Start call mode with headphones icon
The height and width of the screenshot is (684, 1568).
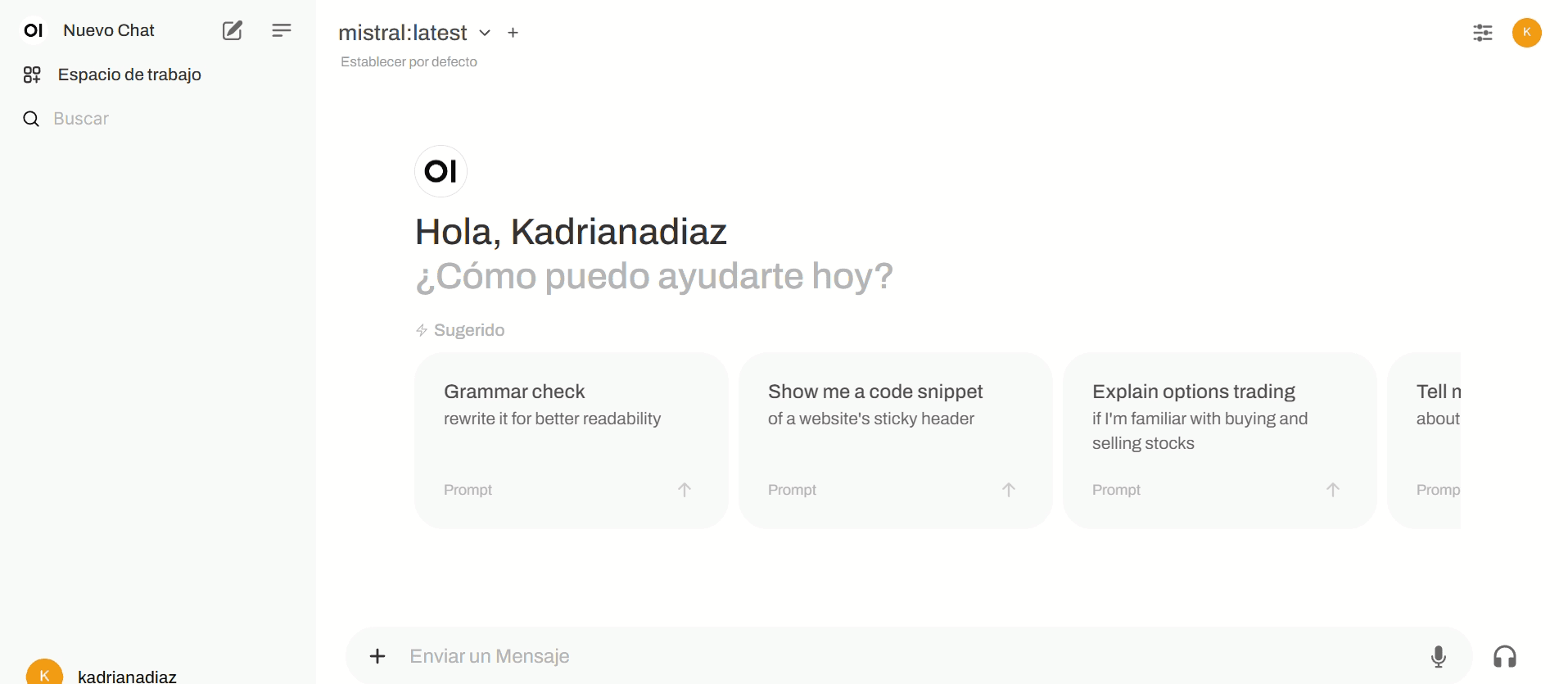1505,656
